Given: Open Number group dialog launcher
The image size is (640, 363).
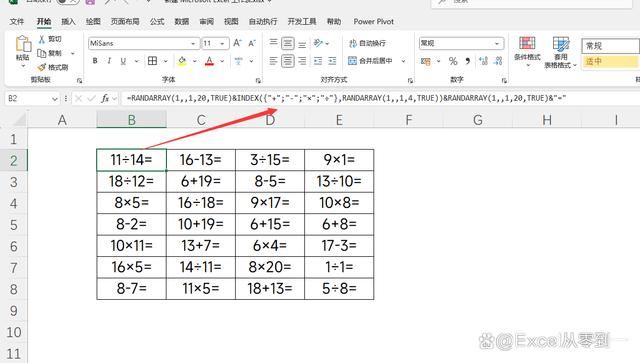Looking at the screenshot, I should pyautogui.click(x=504, y=80).
